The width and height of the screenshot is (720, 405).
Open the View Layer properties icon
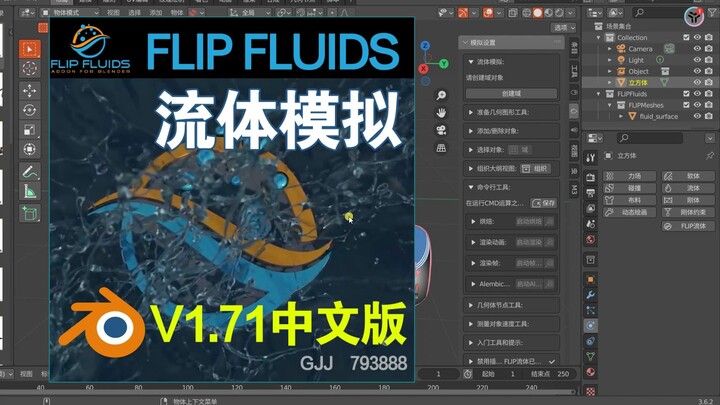(x=591, y=208)
